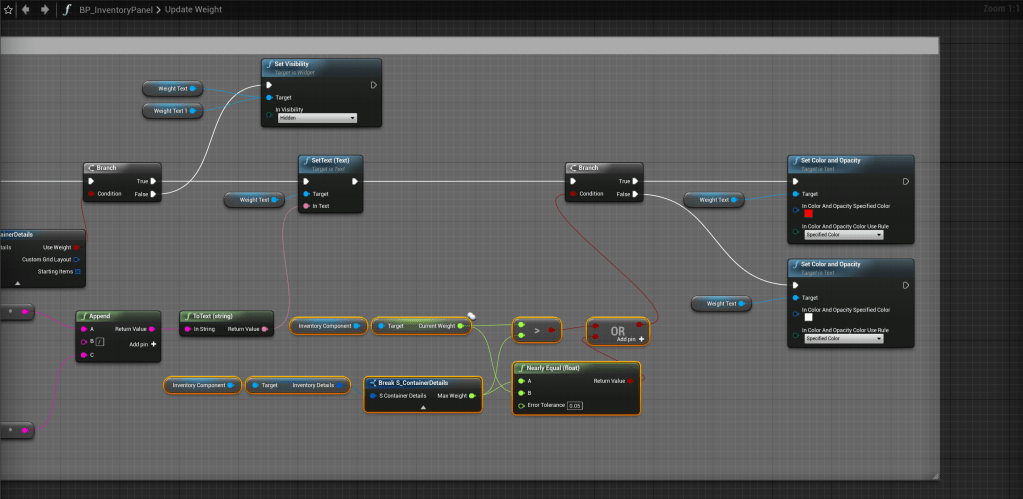Screen dimensions: 1023x499
Task: Click the second Branch node's Condition pin
Action: point(573,194)
